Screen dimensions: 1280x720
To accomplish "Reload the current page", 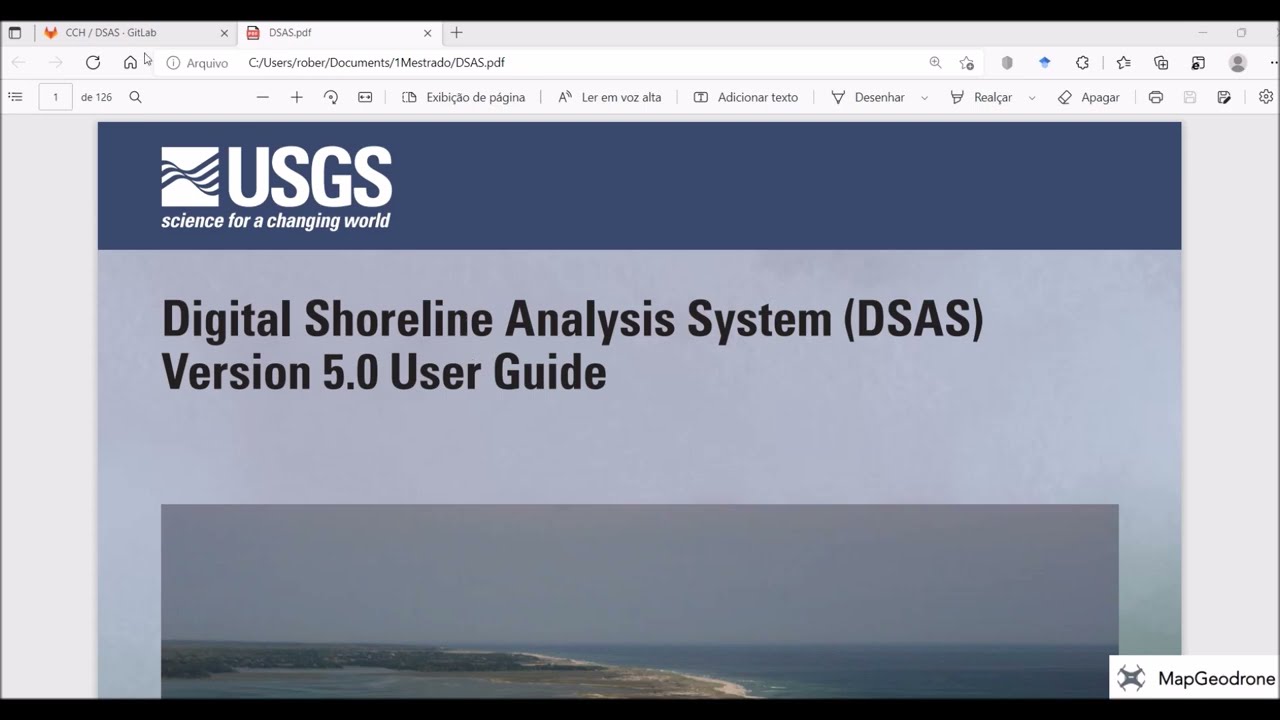I will pos(93,62).
